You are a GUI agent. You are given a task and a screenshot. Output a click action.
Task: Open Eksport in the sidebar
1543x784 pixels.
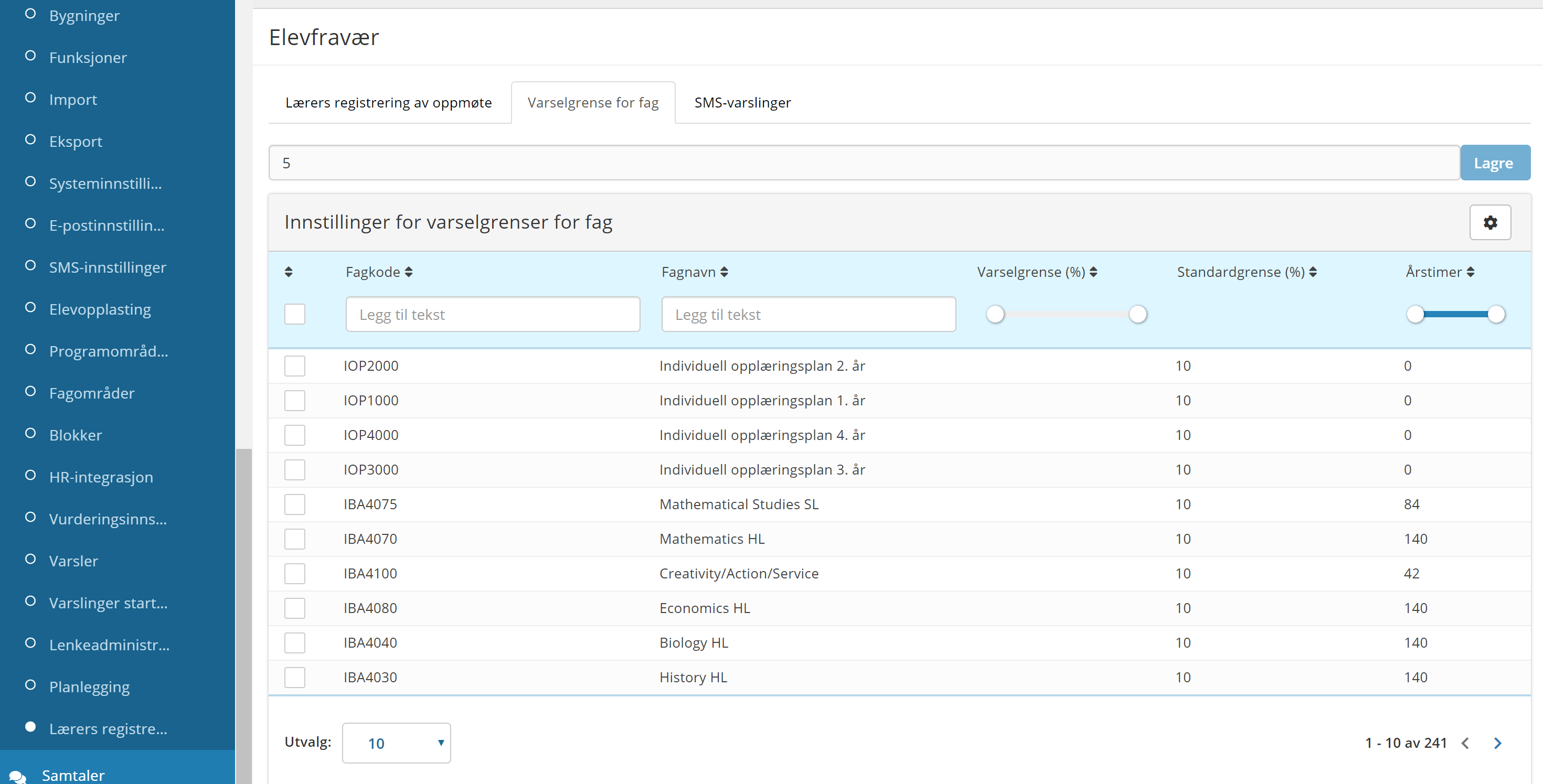coord(76,142)
